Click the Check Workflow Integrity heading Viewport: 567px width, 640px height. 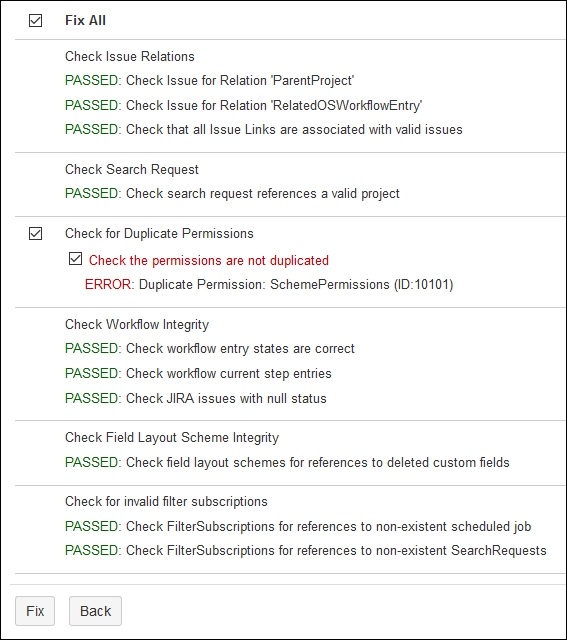[x=137, y=324]
